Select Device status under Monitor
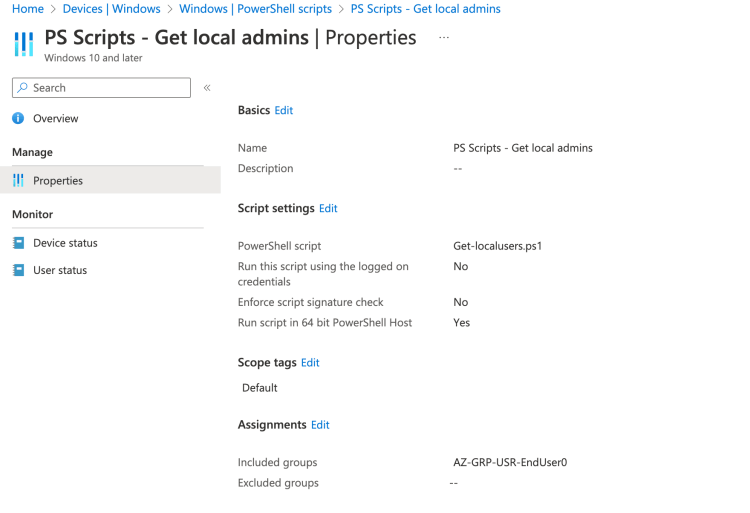 (65, 243)
